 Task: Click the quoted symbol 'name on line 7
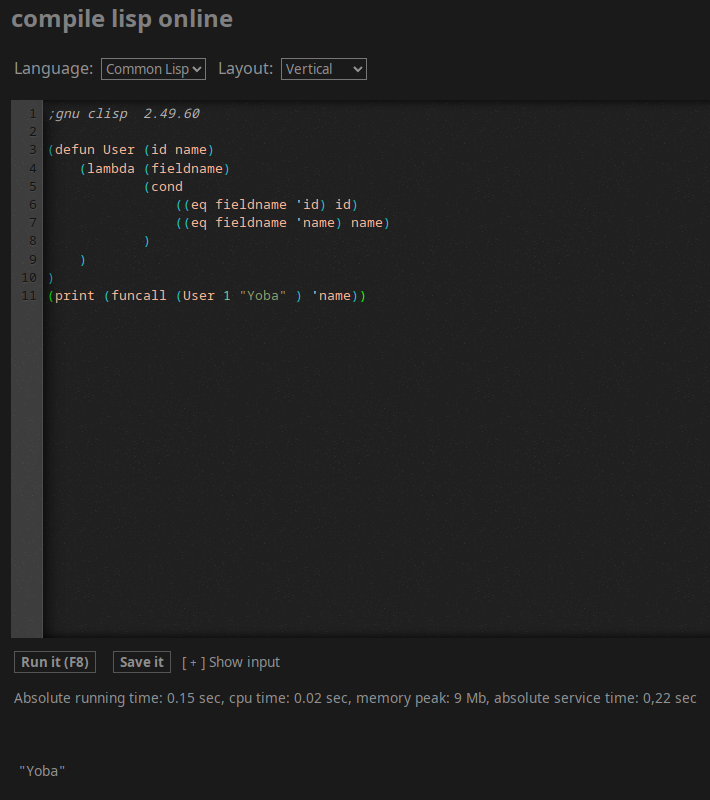pos(315,223)
